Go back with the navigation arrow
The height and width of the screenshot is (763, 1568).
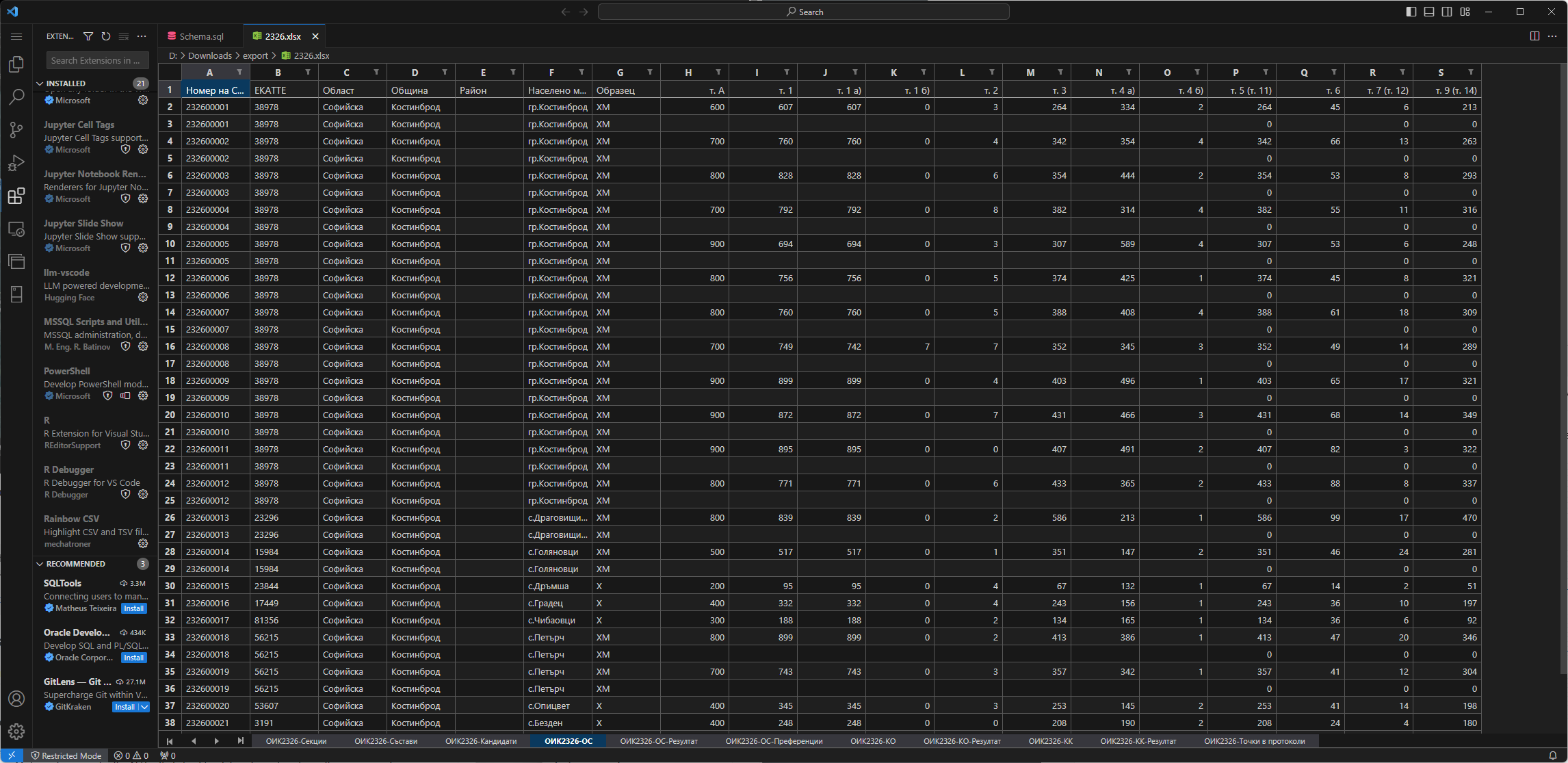[x=566, y=12]
